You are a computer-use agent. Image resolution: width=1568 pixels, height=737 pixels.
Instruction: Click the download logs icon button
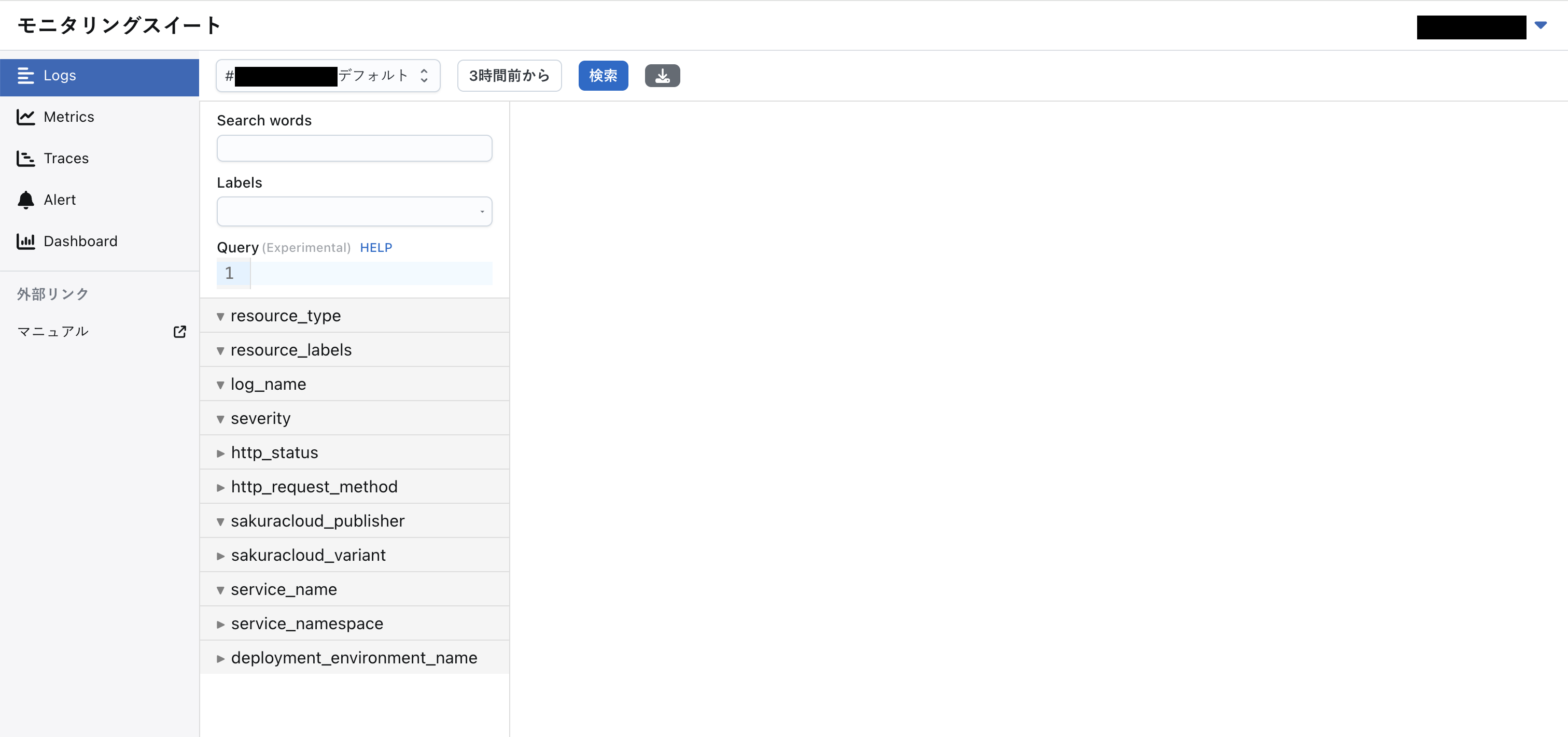click(662, 76)
